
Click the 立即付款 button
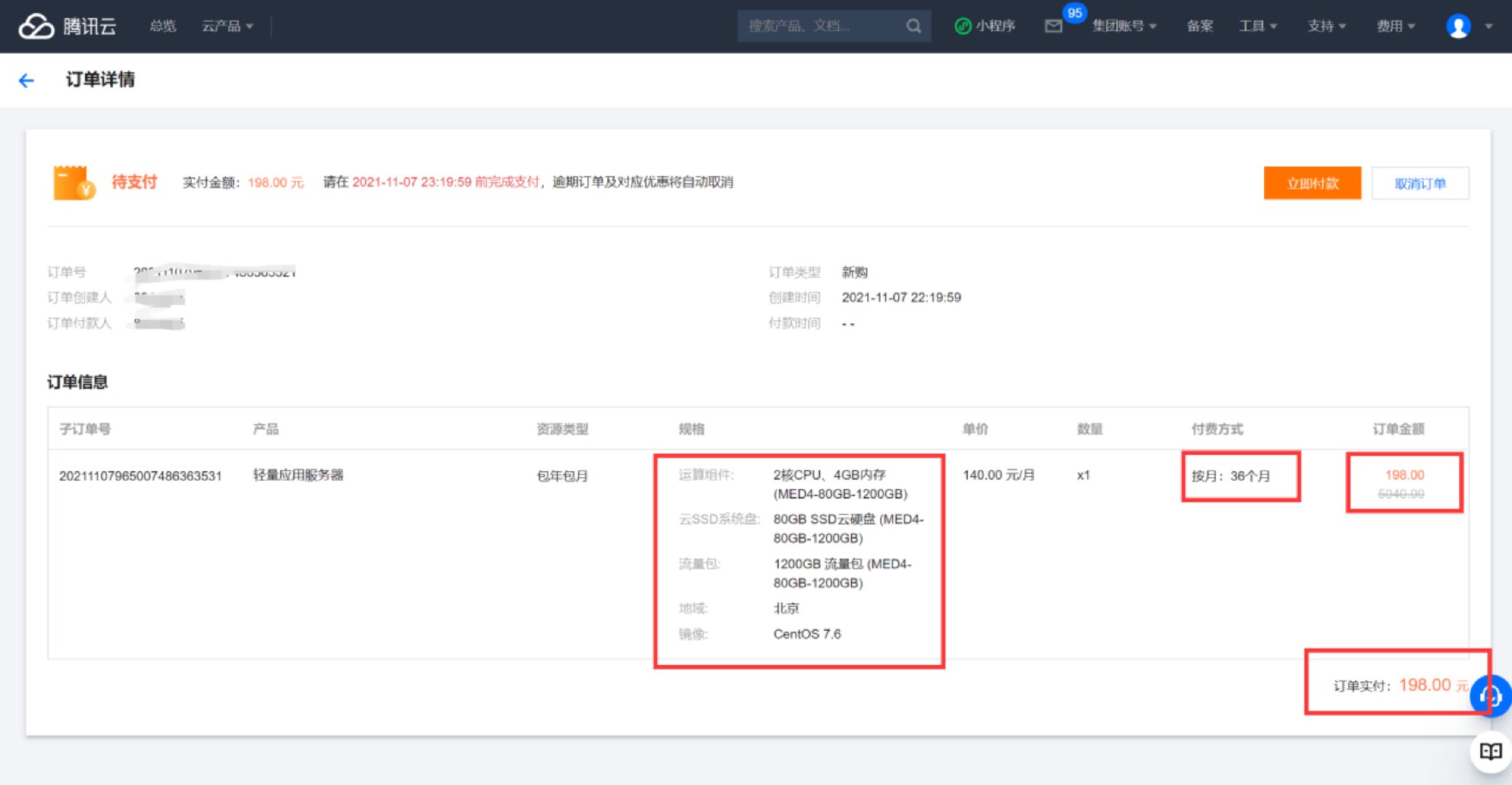[1312, 183]
